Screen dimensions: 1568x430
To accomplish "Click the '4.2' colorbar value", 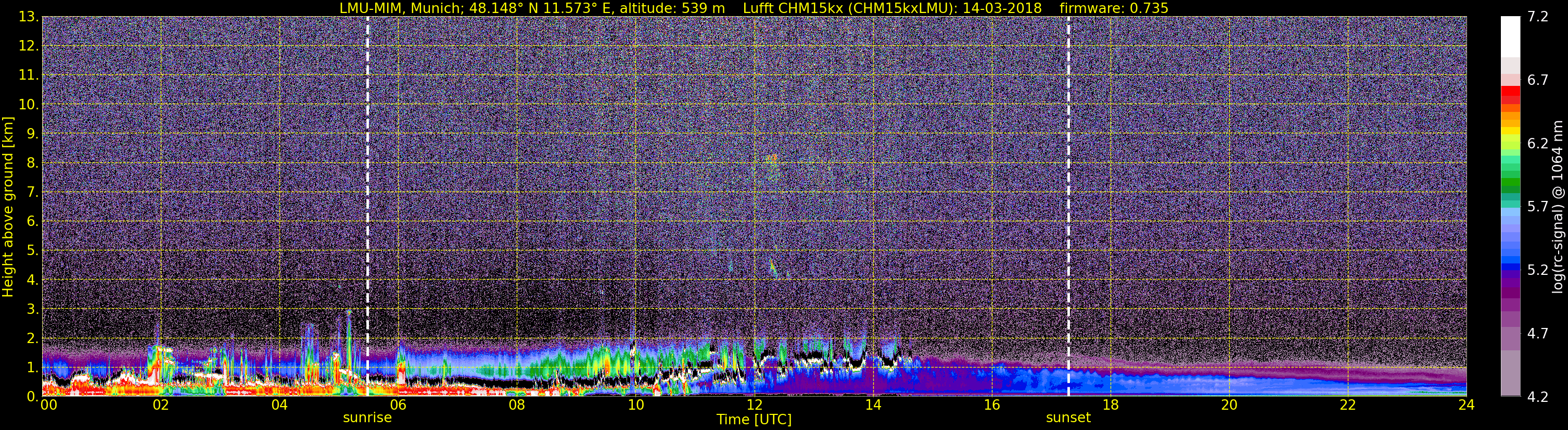I will [1538, 397].
